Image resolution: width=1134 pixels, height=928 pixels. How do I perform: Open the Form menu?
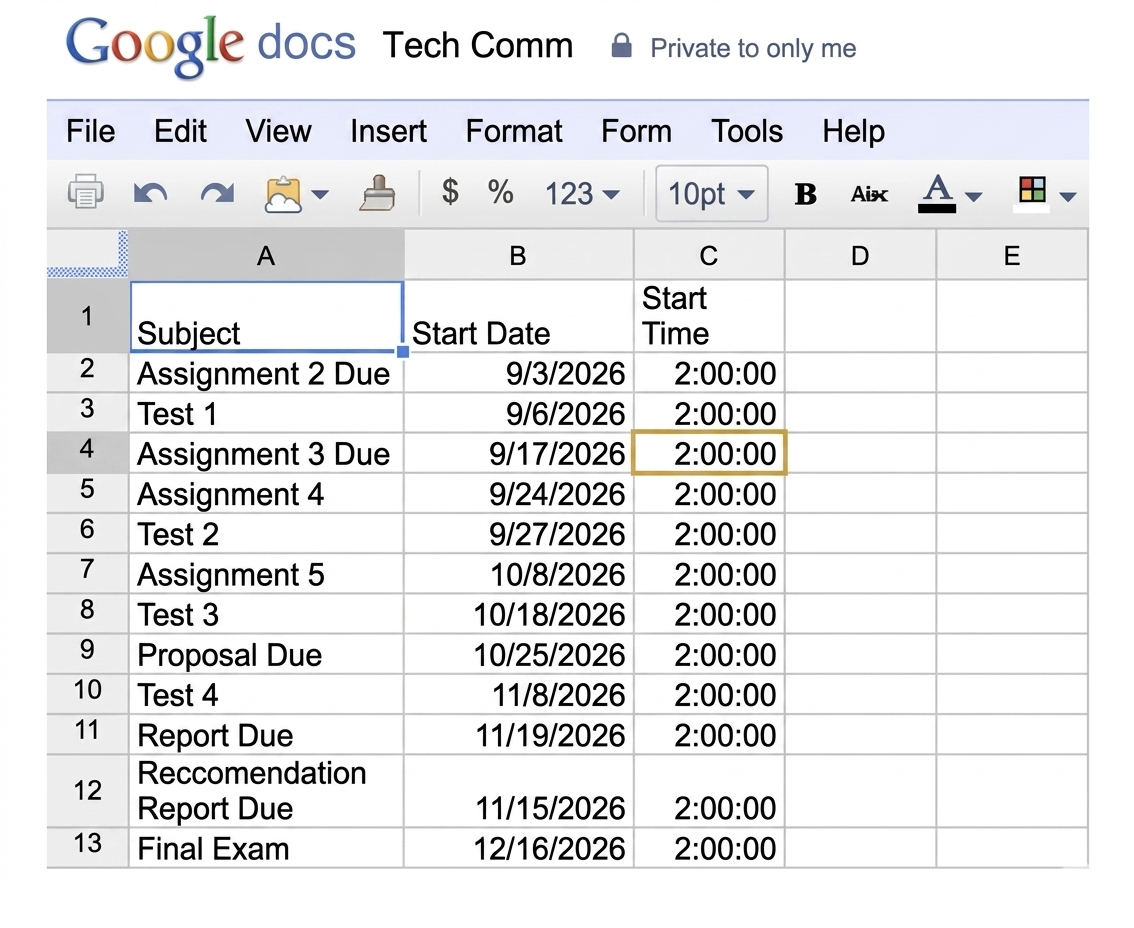coord(636,132)
